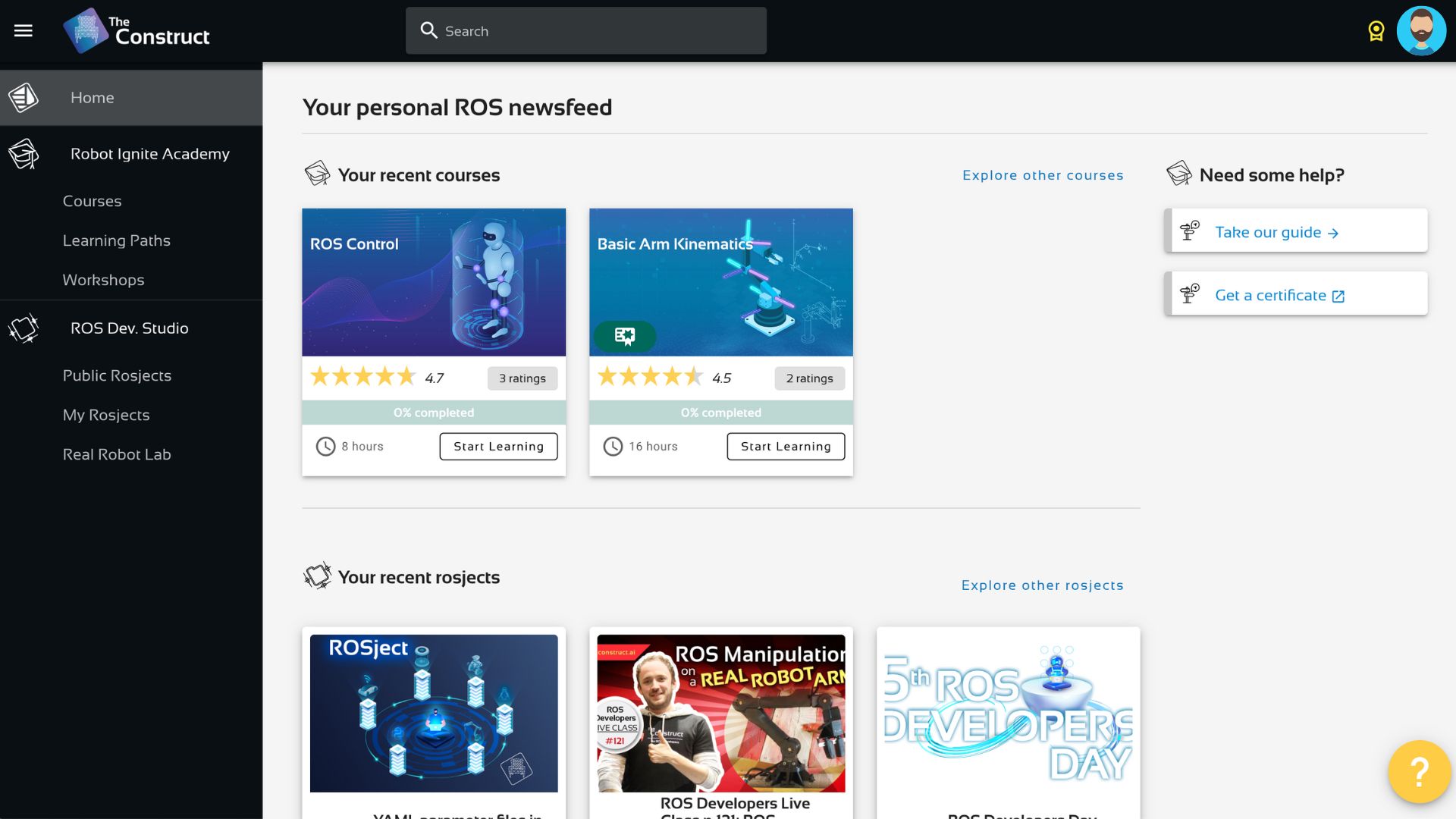
Task: Click the star rating on ROS Control
Action: coord(363,377)
